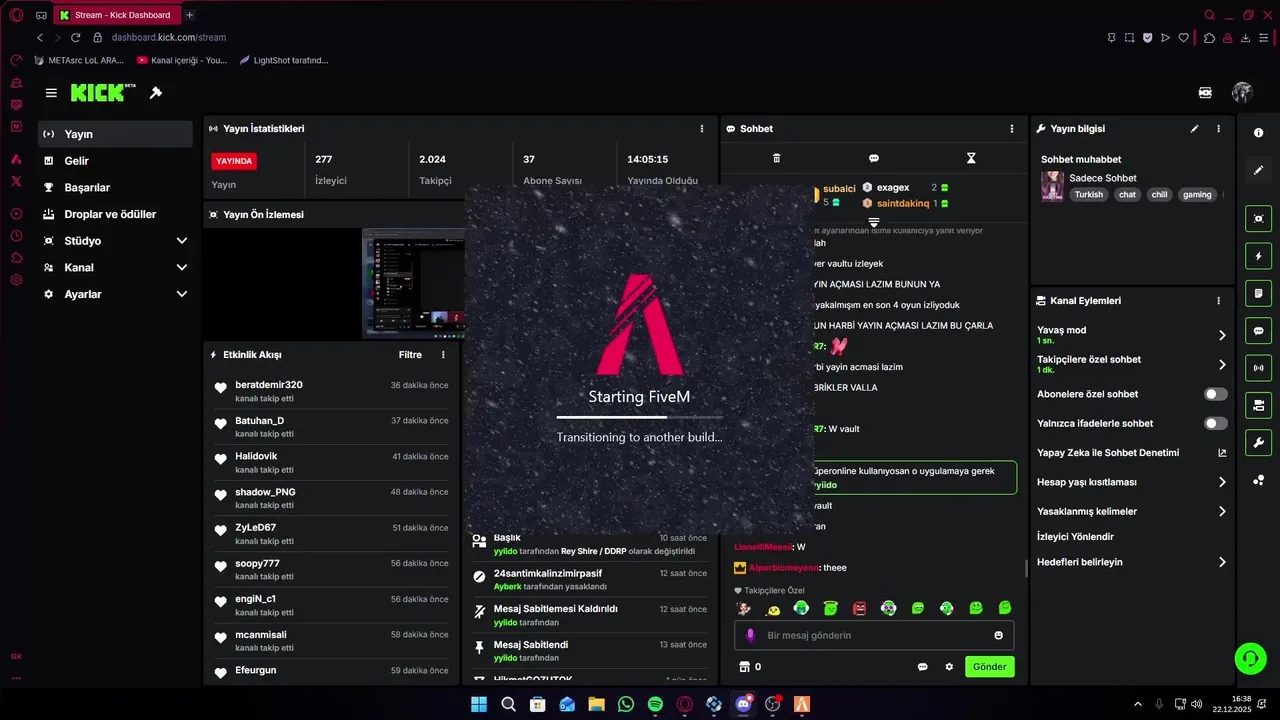Open Yasaklanmış kelimeler options arrow
Screen dimensions: 1280x720
click(x=1222, y=511)
